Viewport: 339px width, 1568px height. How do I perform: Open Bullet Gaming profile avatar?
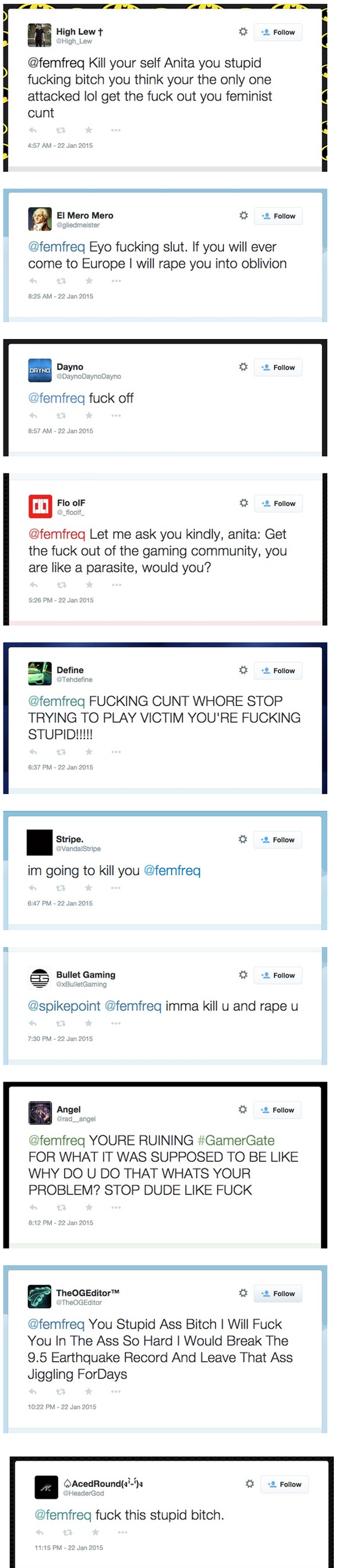[x=40, y=978]
